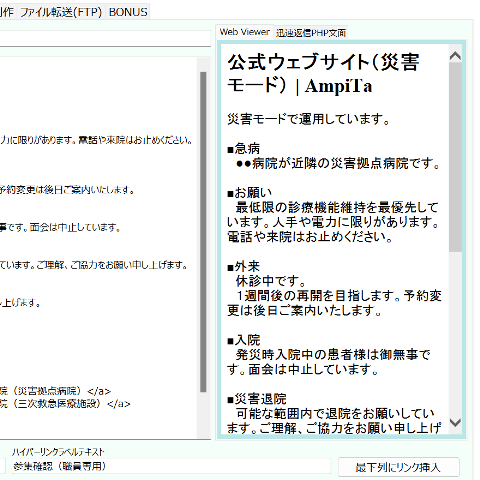Click the code editor's vertical scrollbar thumb
The width and height of the screenshot is (480, 480).
pos(203,232)
